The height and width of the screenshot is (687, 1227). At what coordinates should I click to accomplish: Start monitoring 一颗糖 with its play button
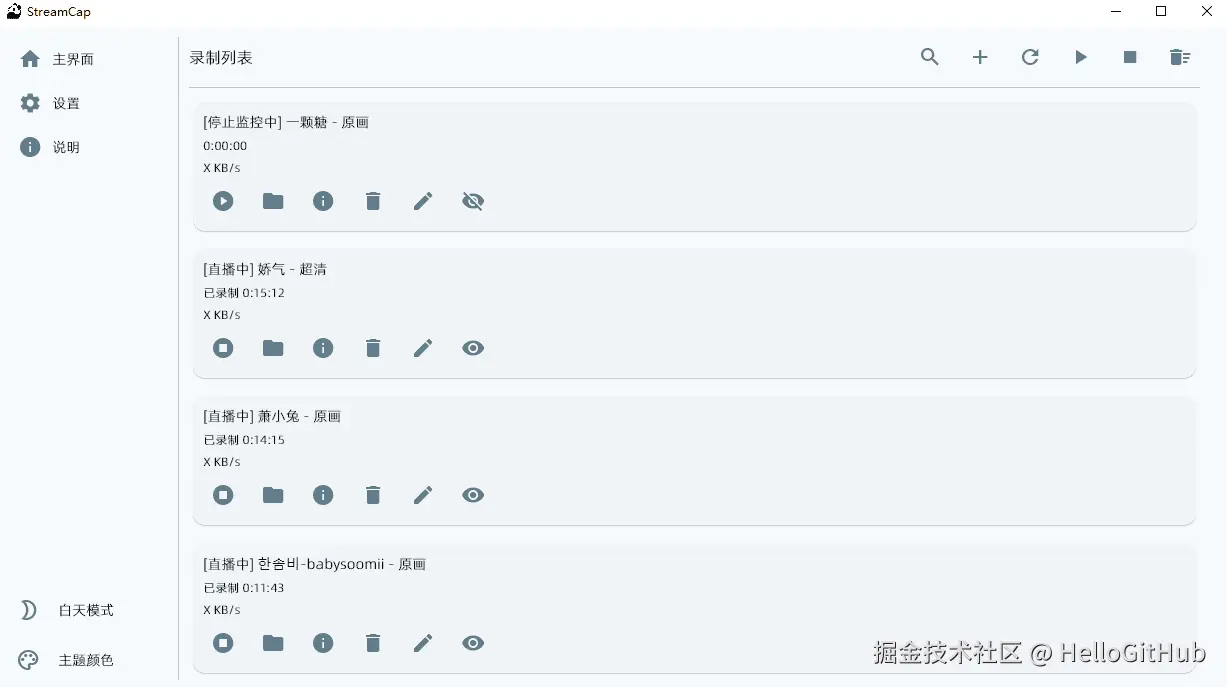tap(223, 201)
